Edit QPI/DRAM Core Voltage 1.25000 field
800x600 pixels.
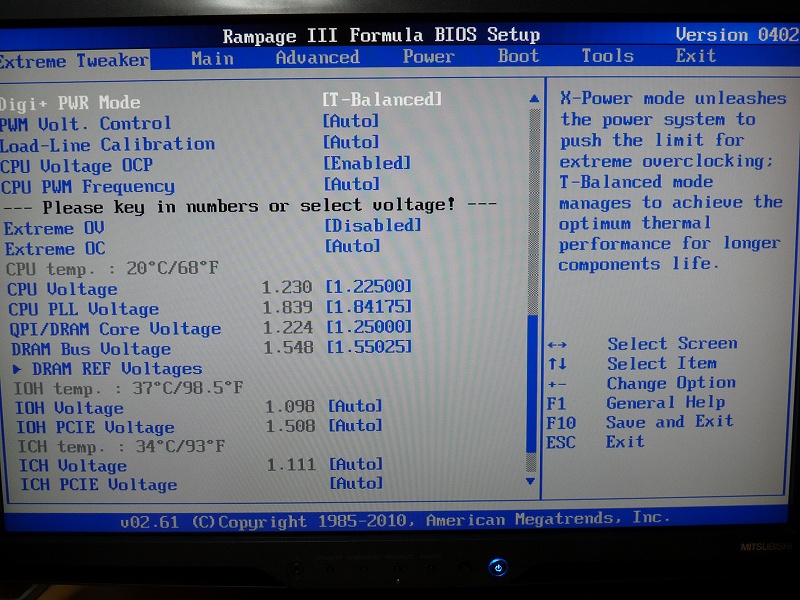point(369,327)
